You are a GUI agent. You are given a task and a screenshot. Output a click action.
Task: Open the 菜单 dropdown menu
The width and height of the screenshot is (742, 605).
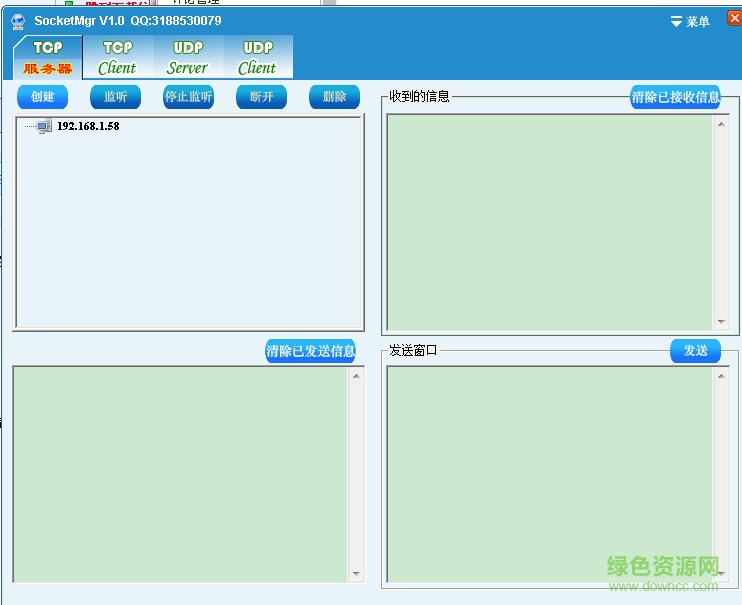click(x=690, y=21)
